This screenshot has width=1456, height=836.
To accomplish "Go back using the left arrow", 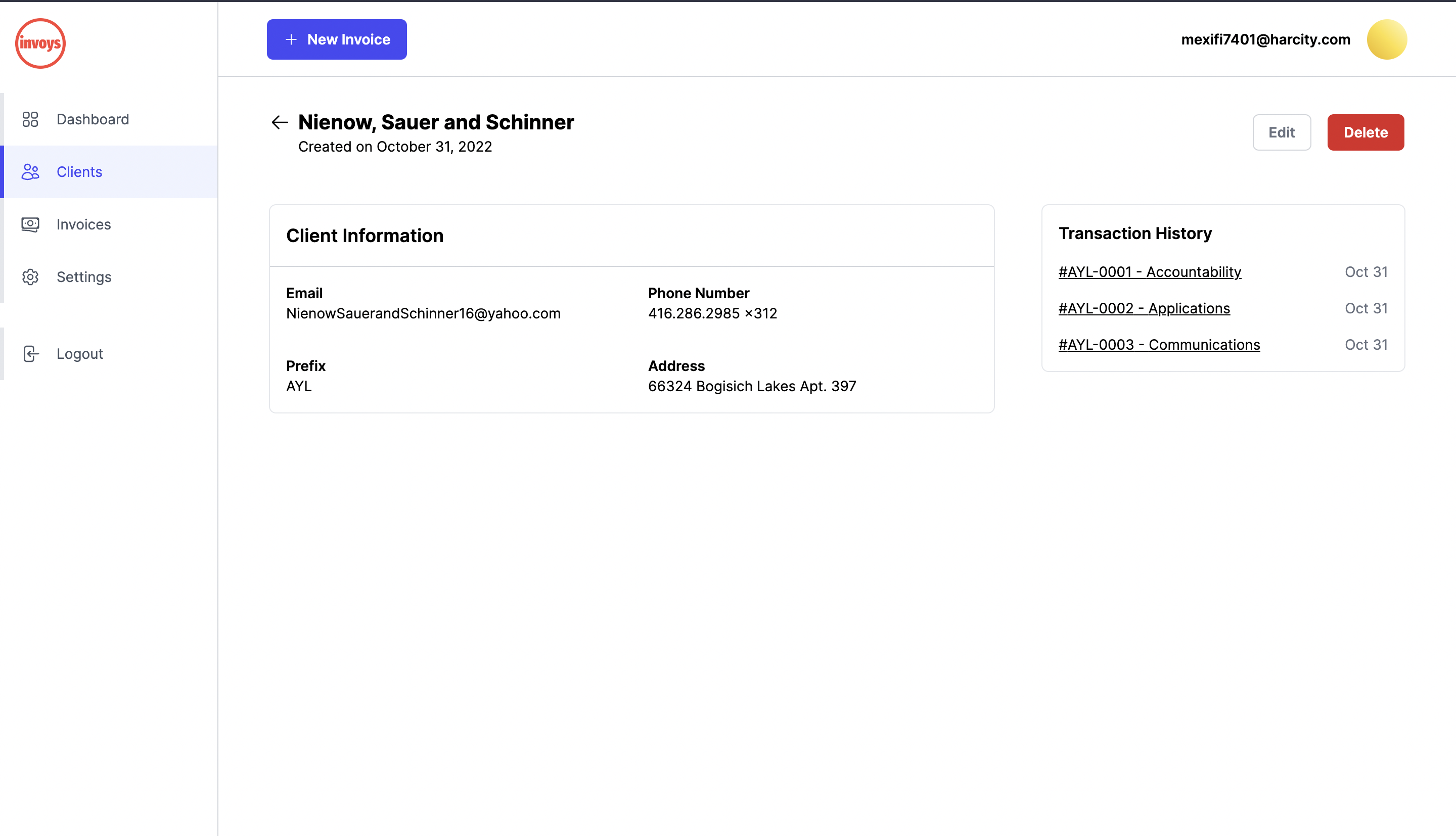I will coord(280,122).
